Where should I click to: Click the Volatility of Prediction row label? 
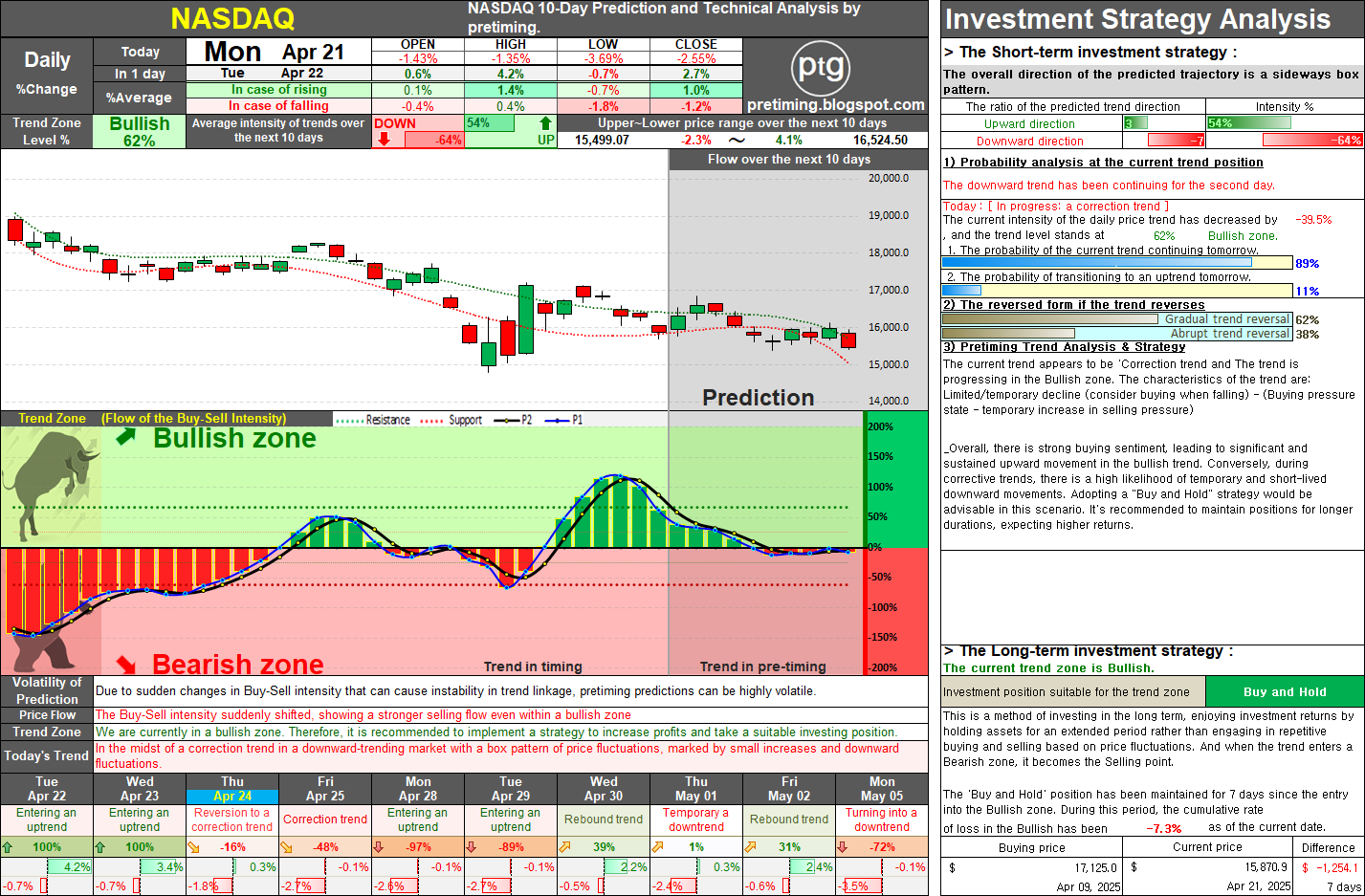tap(47, 690)
